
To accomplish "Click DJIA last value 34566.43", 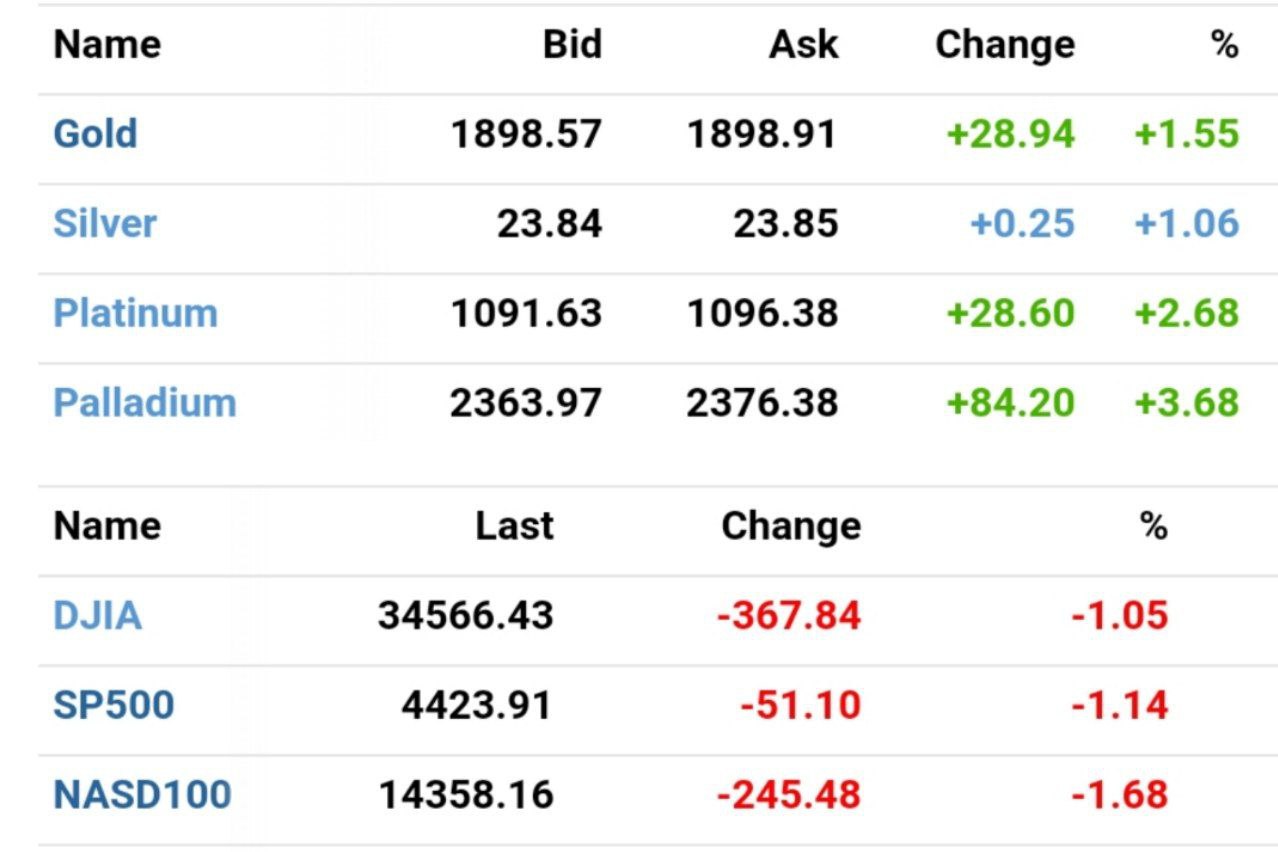I will [x=465, y=616].
